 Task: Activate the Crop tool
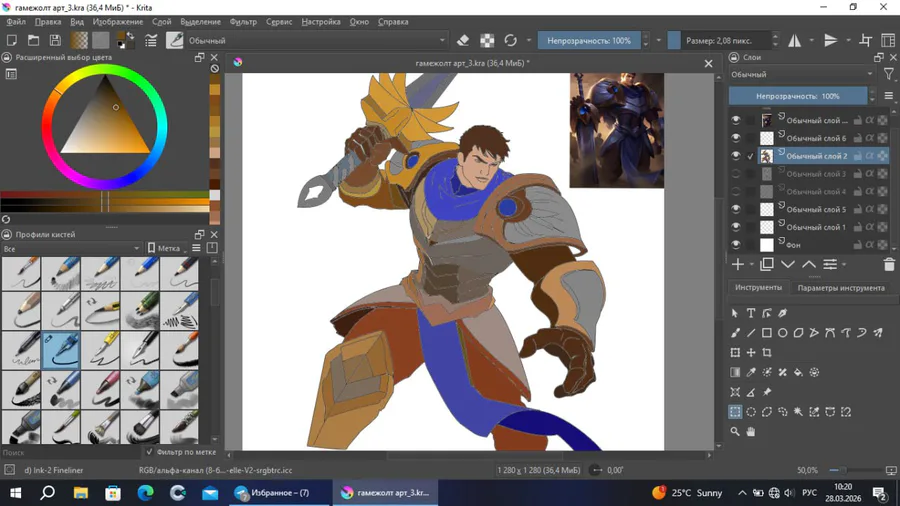coord(767,353)
